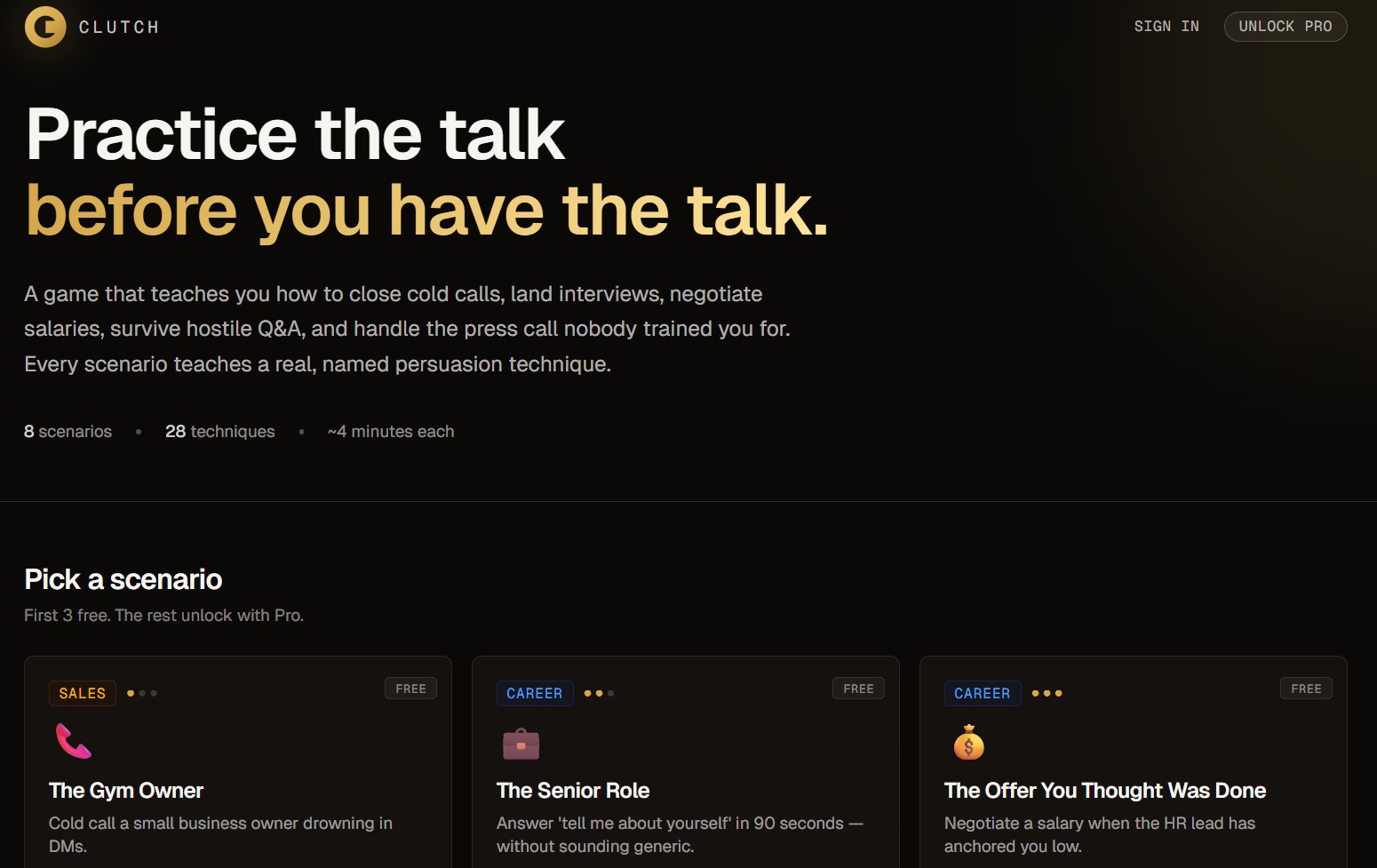Open The Gym Owner scenario title
The width and height of the screenshot is (1377, 868).
click(126, 791)
